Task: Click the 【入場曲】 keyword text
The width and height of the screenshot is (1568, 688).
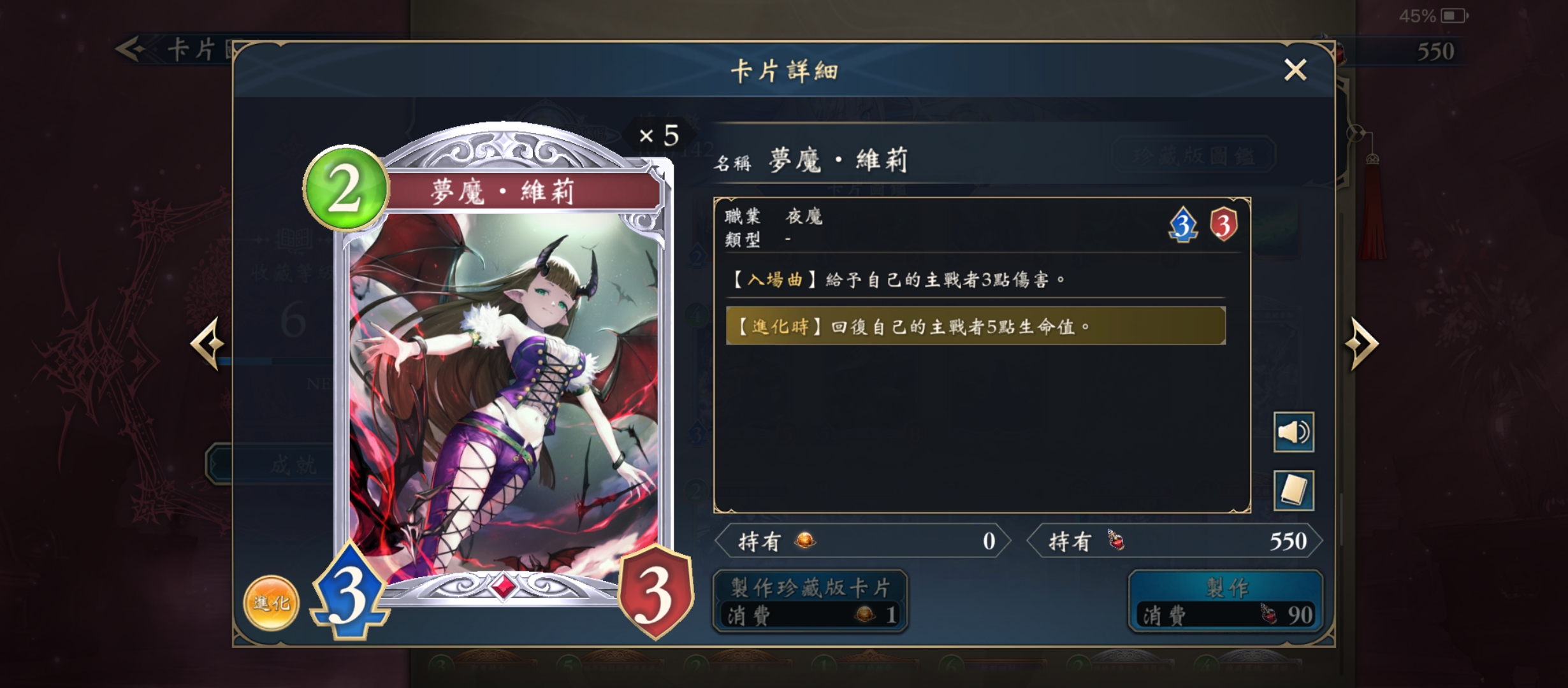Action: (774, 280)
